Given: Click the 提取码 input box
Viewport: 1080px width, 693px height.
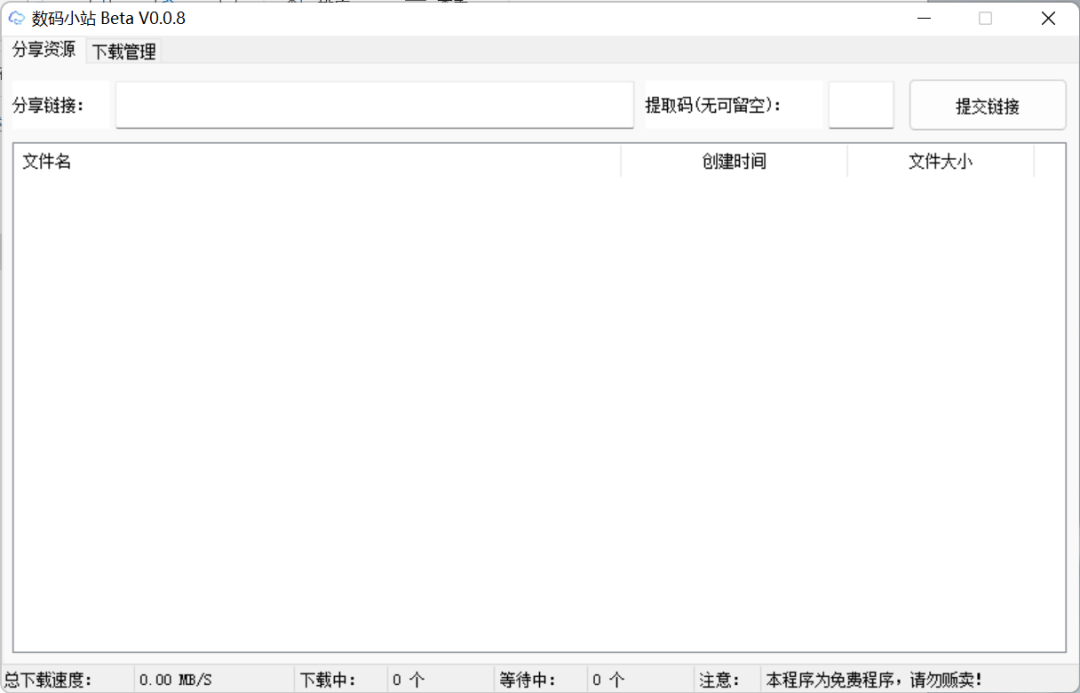Looking at the screenshot, I should click(x=861, y=105).
